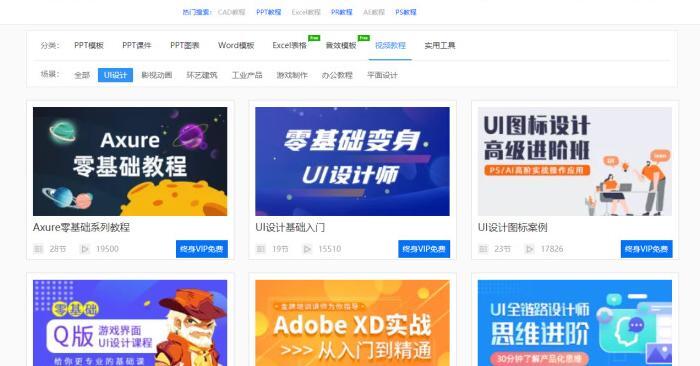Click 终身VIP免费 on the Axure course
The image size is (700, 366).
[202, 249]
